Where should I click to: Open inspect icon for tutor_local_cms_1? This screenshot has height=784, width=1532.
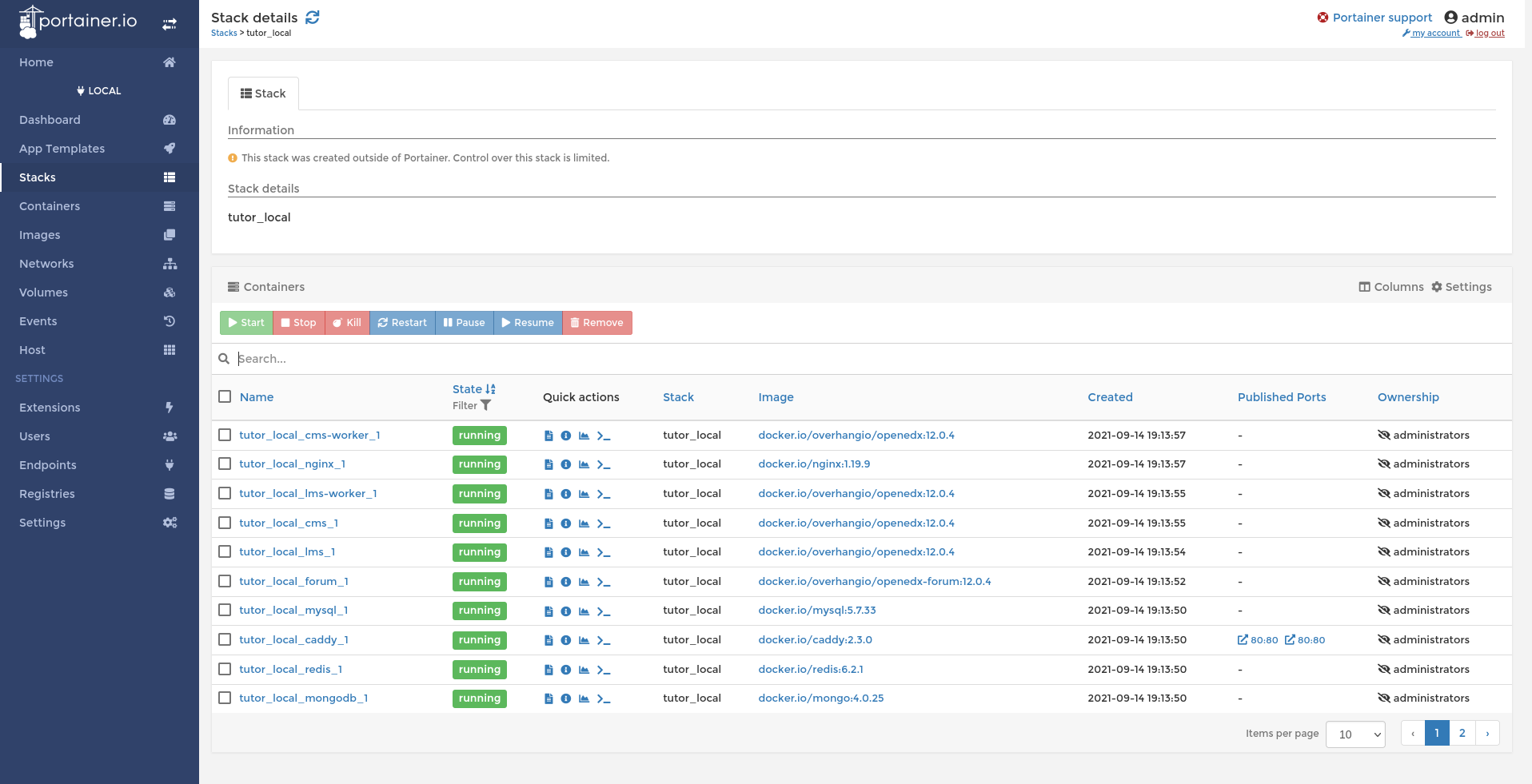pos(566,523)
